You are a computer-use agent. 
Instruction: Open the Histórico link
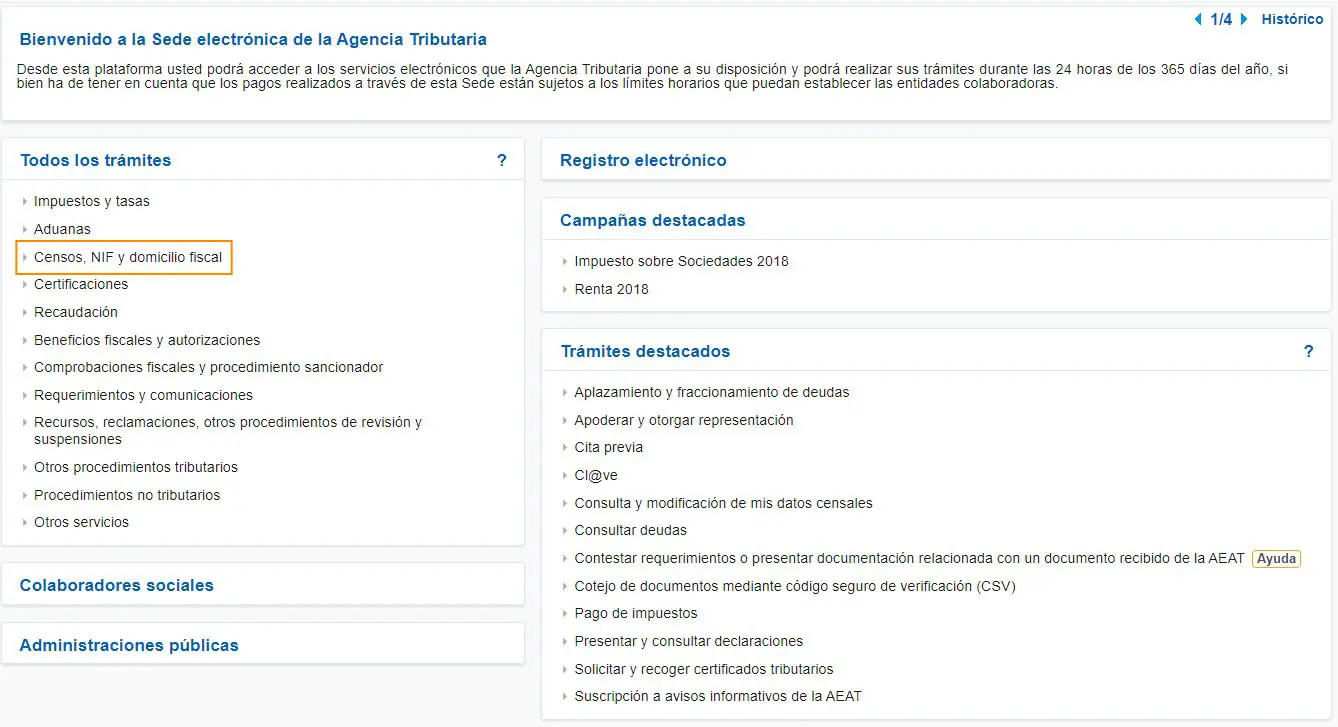[x=1292, y=19]
